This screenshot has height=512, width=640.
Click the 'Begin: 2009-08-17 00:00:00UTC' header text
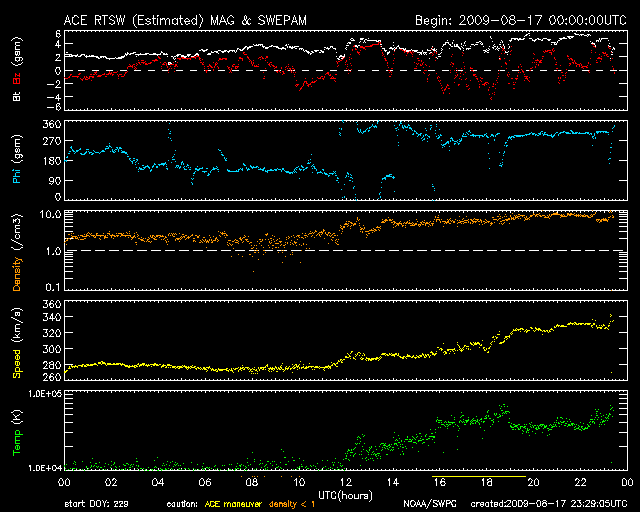click(521, 20)
